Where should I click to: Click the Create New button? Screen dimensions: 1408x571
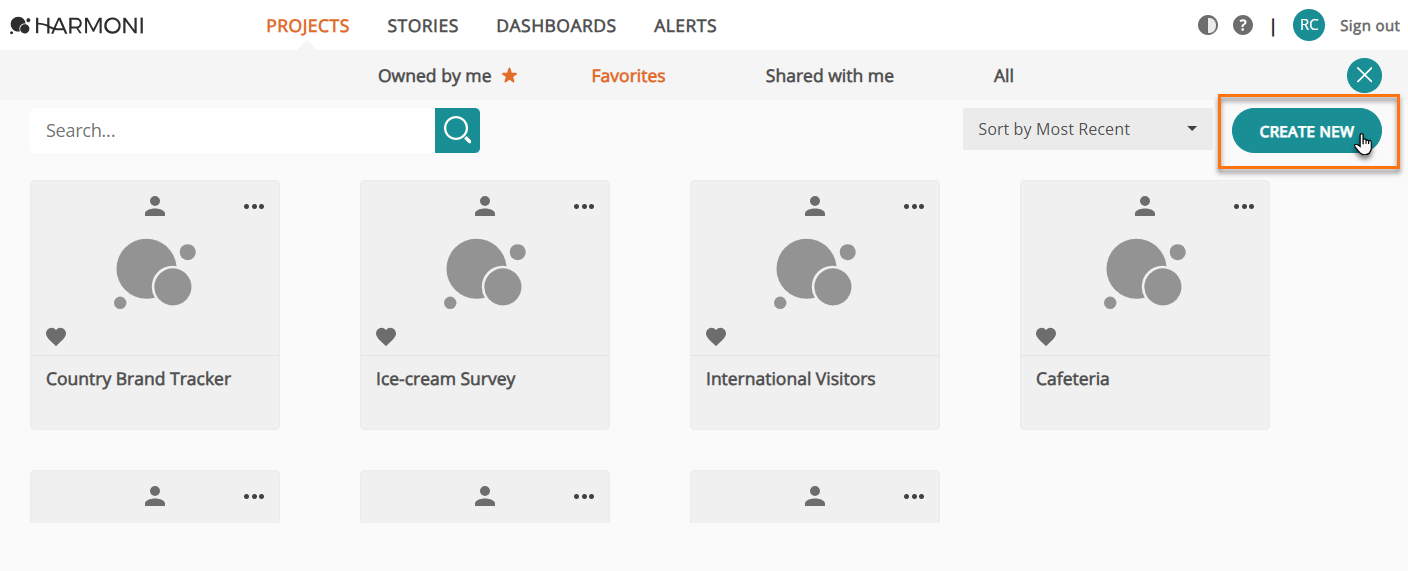tap(1307, 131)
